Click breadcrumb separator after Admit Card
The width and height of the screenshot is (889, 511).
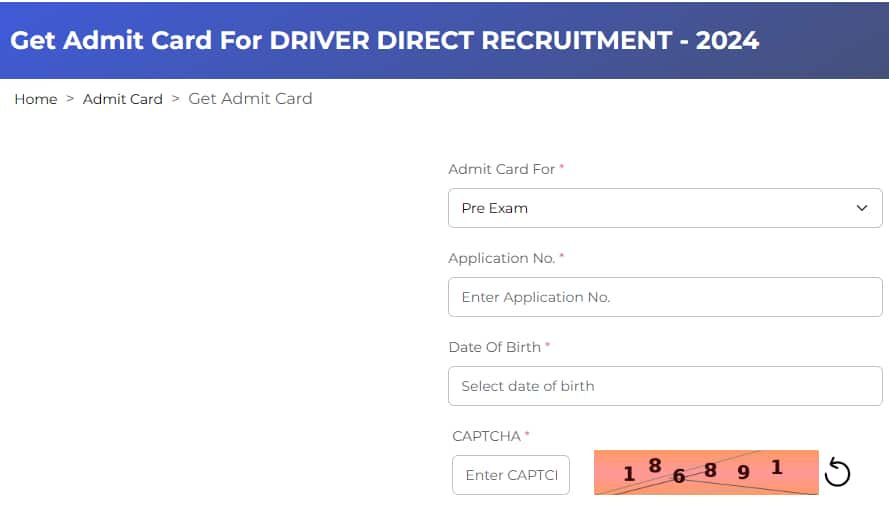tap(176, 99)
